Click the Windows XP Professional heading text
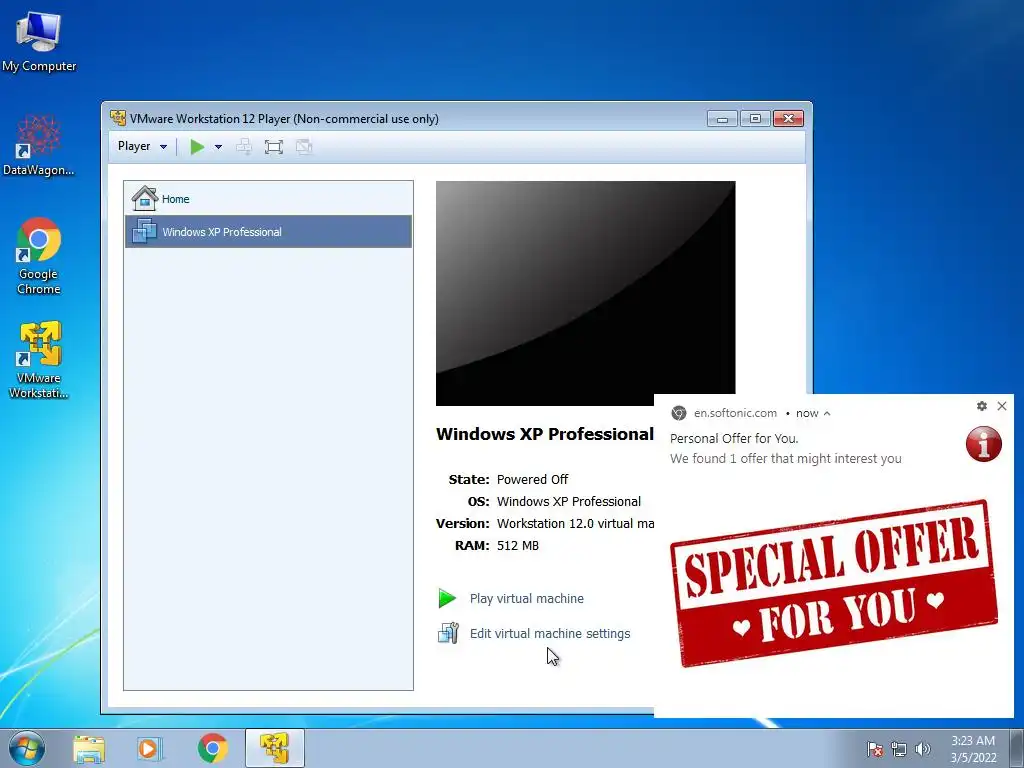 [545, 434]
